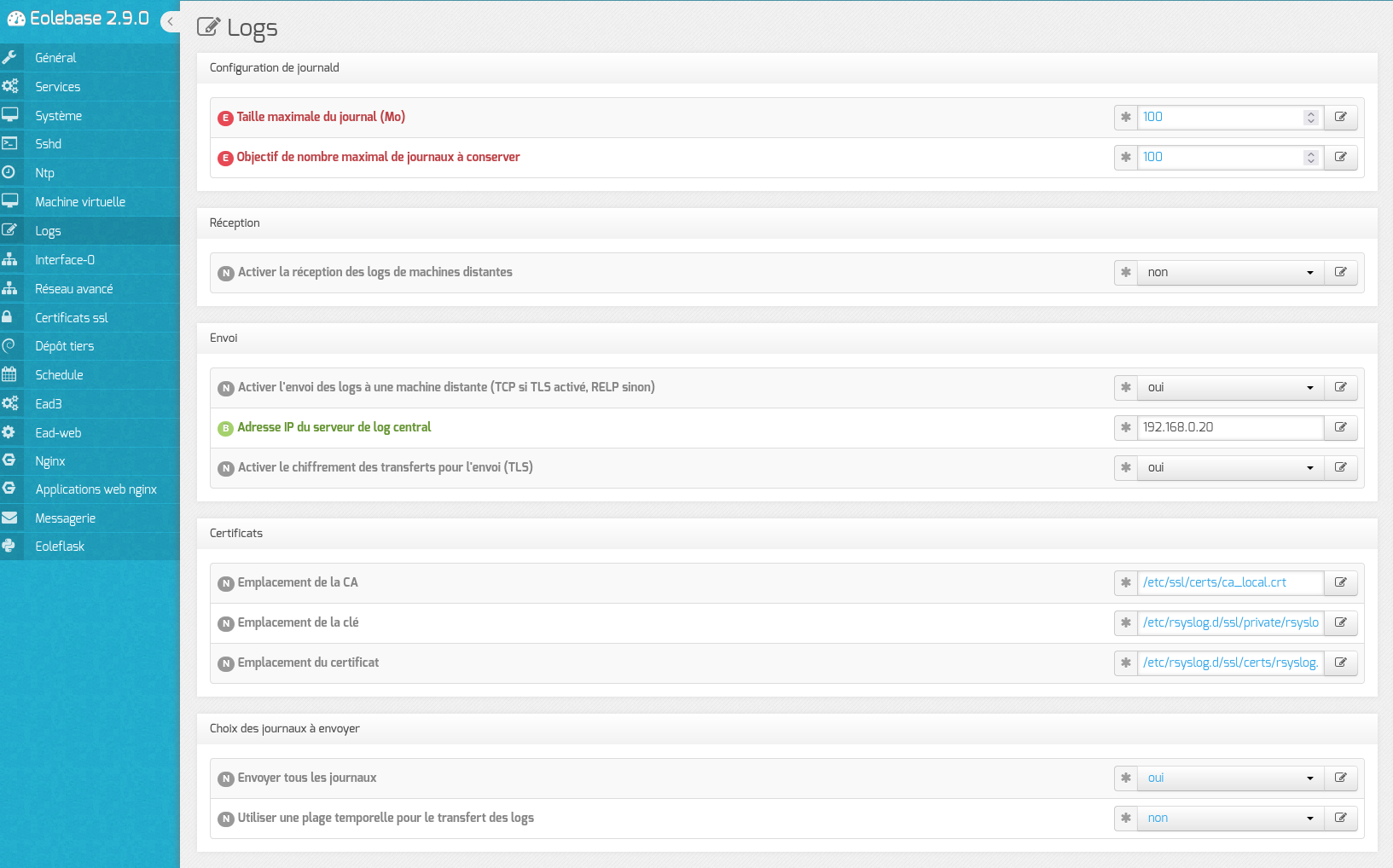Go to the Réseau avancé section
This screenshot has width=1393, height=868.
click(73, 289)
